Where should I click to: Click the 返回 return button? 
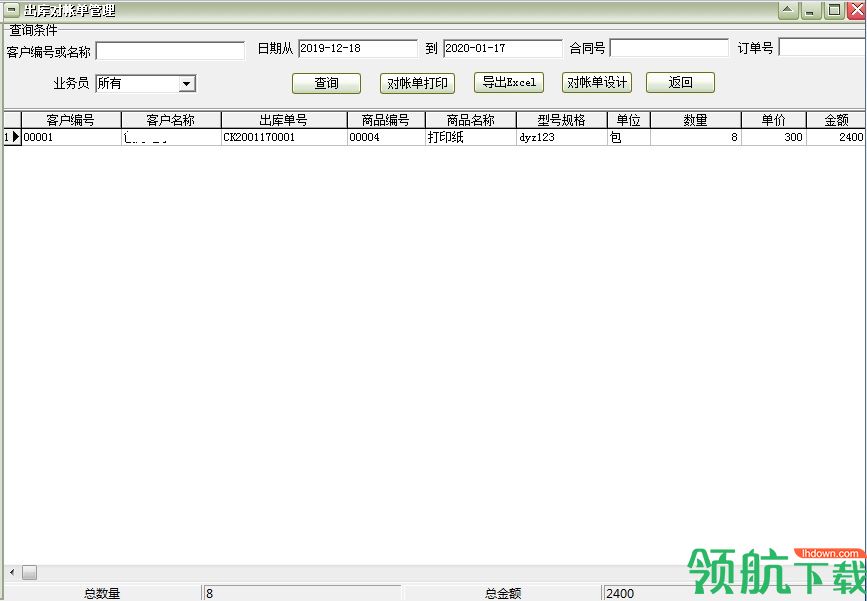680,82
